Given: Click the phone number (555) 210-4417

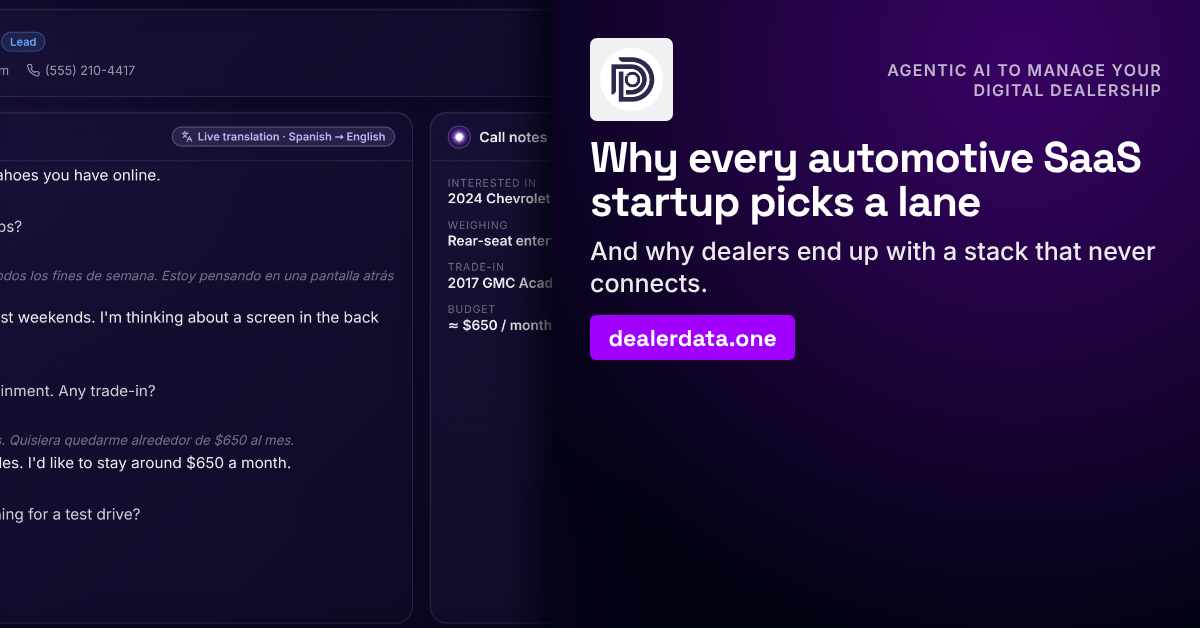Looking at the screenshot, I should point(90,71).
